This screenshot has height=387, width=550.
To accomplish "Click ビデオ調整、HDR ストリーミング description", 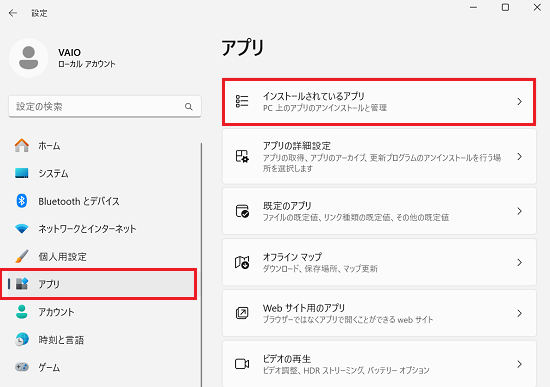I will [x=346, y=370].
